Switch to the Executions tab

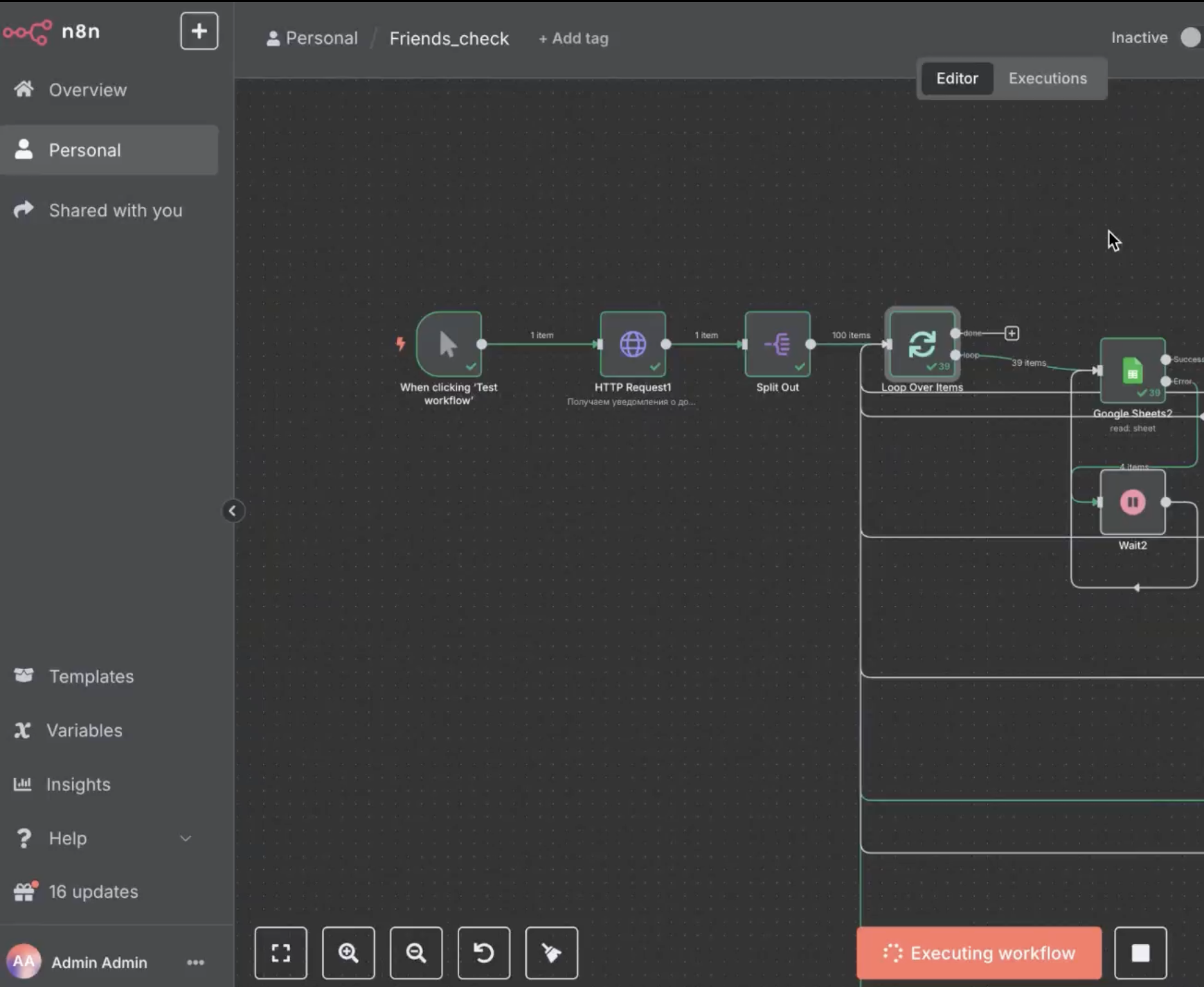coord(1048,78)
